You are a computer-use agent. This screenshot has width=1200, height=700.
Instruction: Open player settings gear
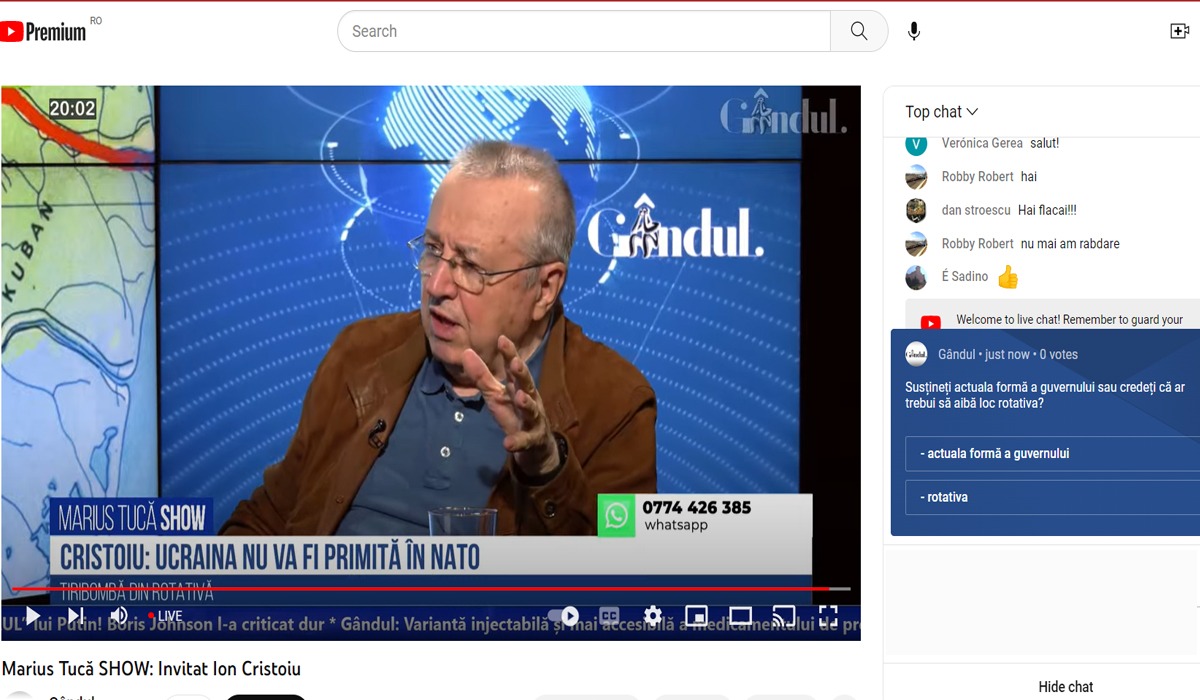coord(653,615)
